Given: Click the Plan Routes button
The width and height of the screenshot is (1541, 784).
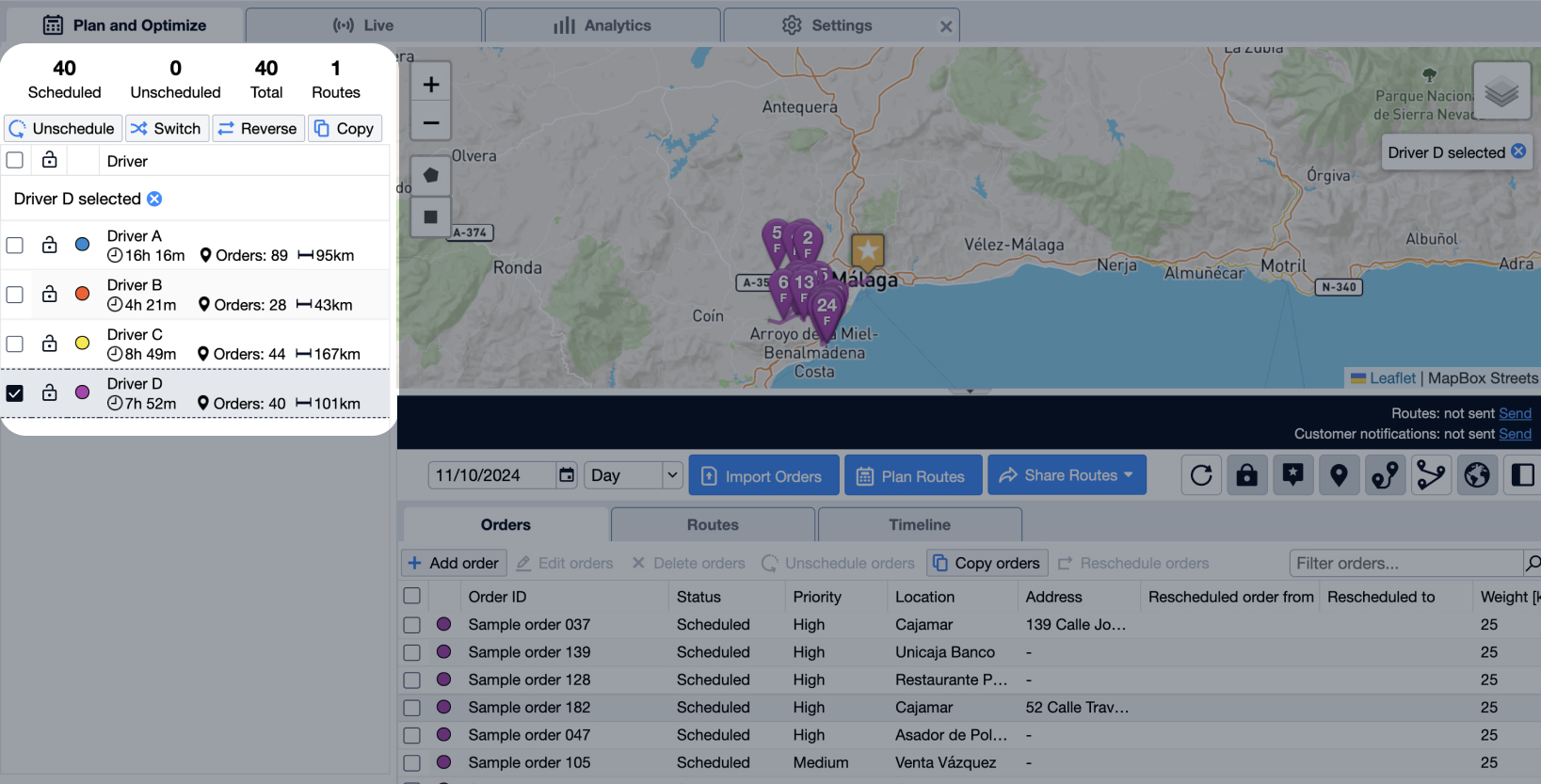Looking at the screenshot, I should 912,476.
